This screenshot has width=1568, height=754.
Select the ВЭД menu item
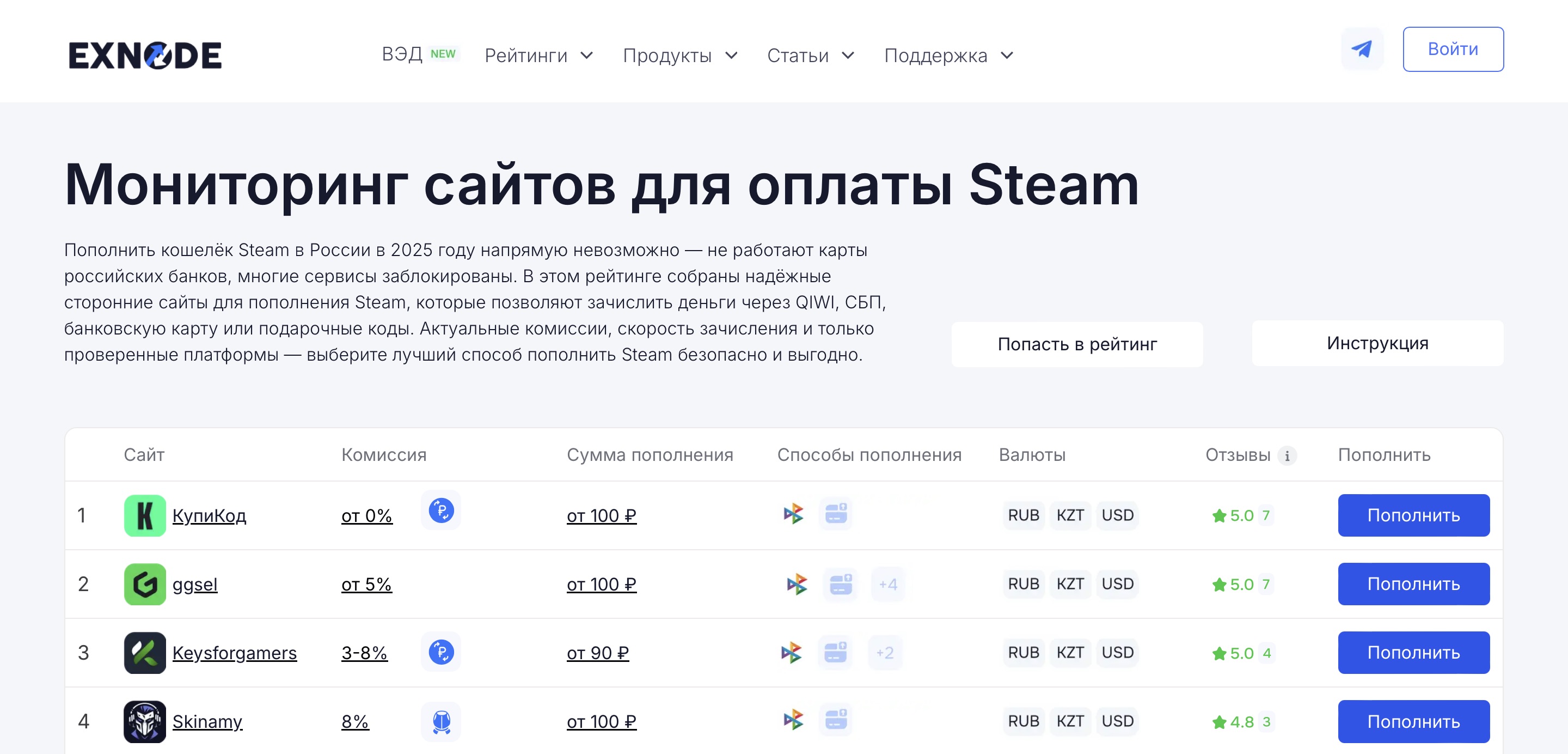click(402, 53)
